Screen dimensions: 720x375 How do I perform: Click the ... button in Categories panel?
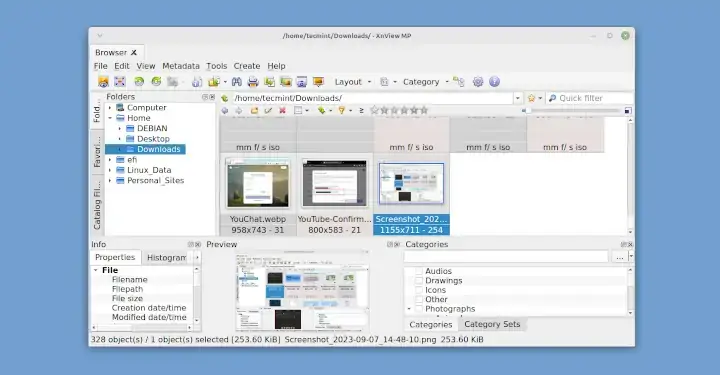tap(619, 257)
